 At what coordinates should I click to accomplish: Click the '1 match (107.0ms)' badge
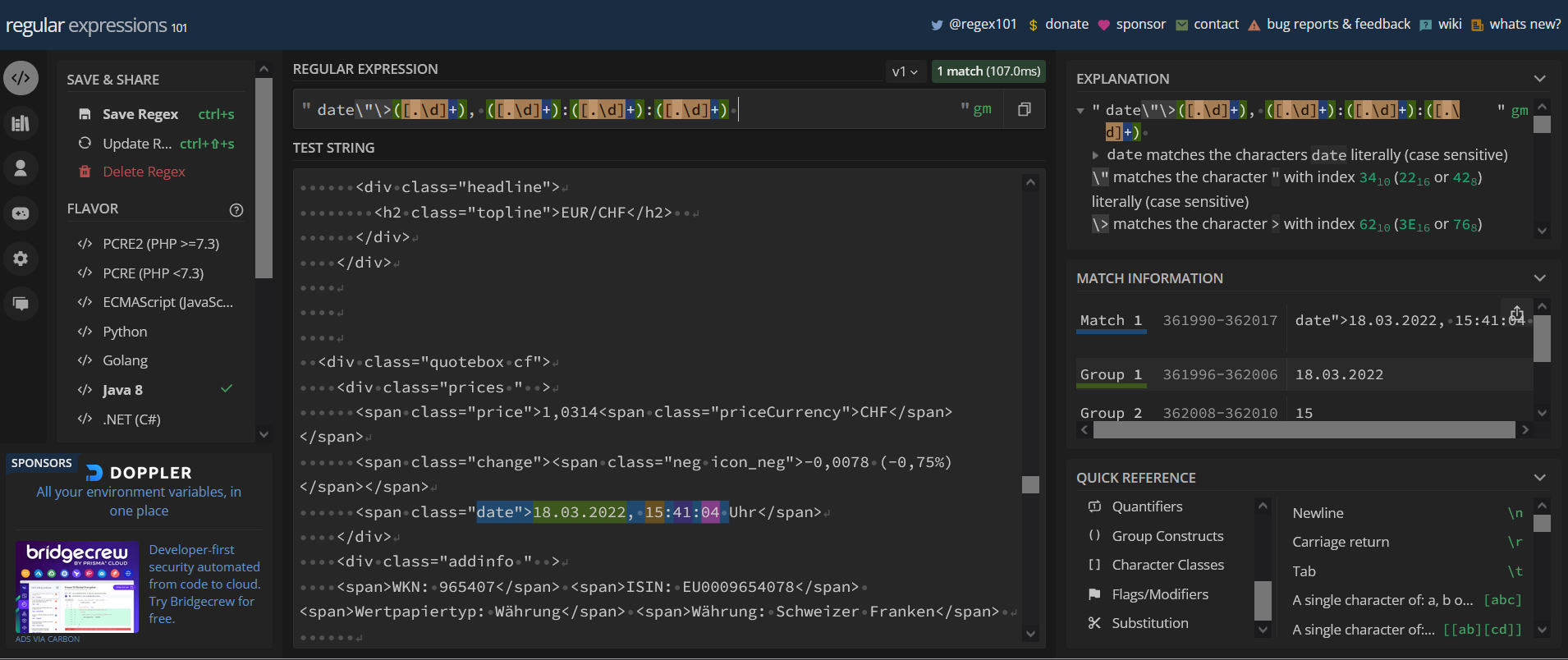pos(988,71)
